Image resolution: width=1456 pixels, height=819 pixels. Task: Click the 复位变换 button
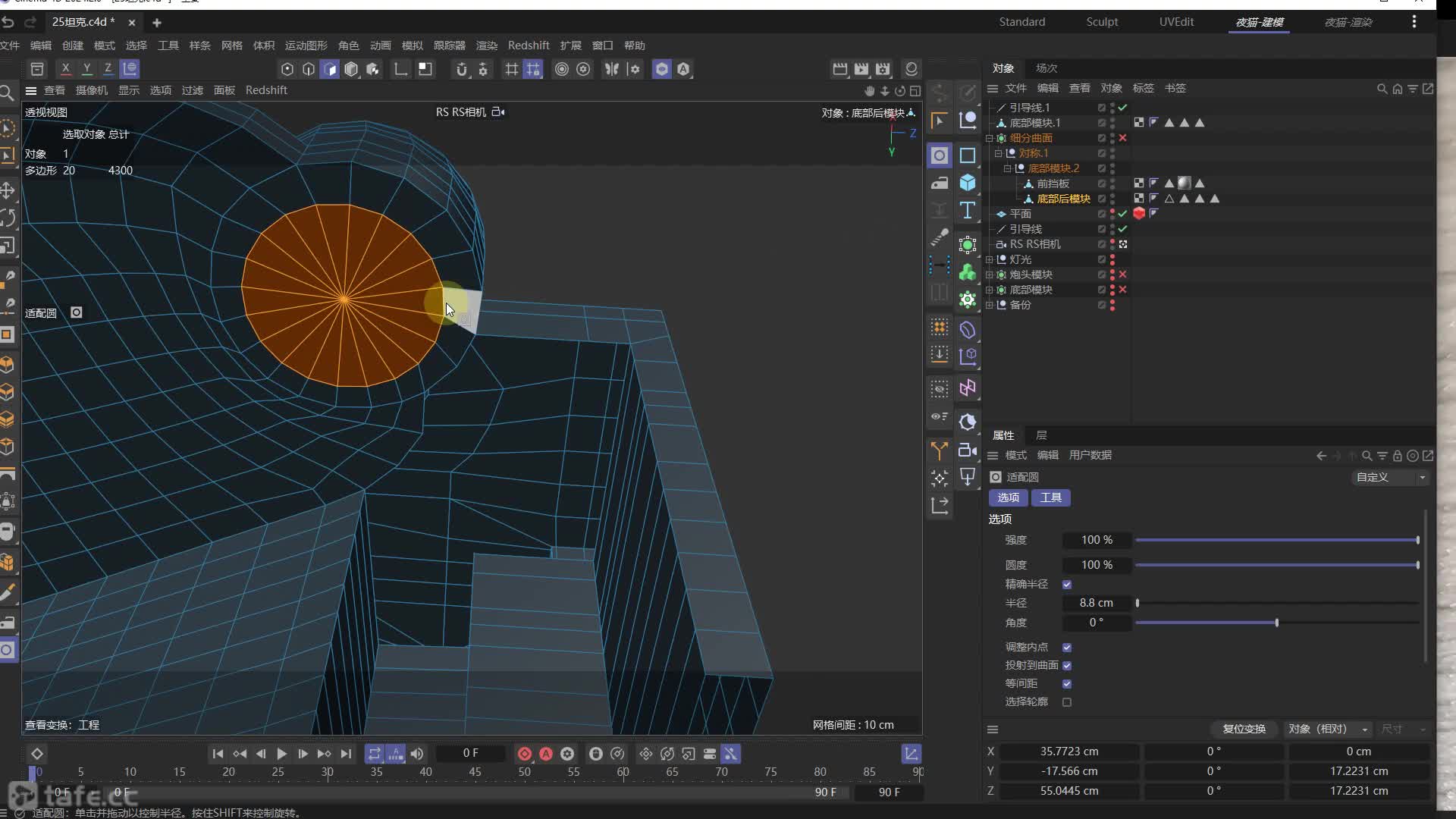point(1244,730)
